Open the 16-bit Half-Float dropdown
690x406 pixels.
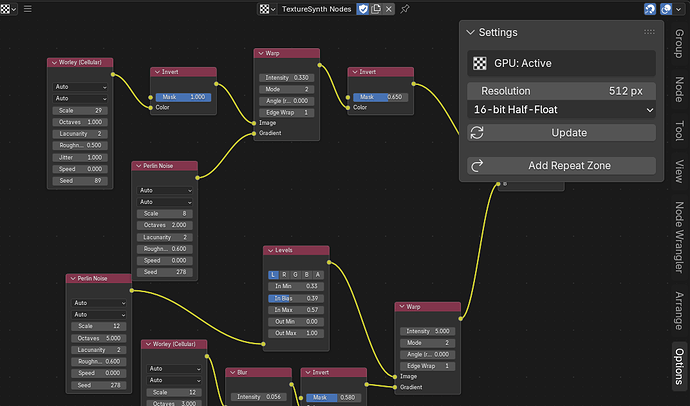coord(562,110)
